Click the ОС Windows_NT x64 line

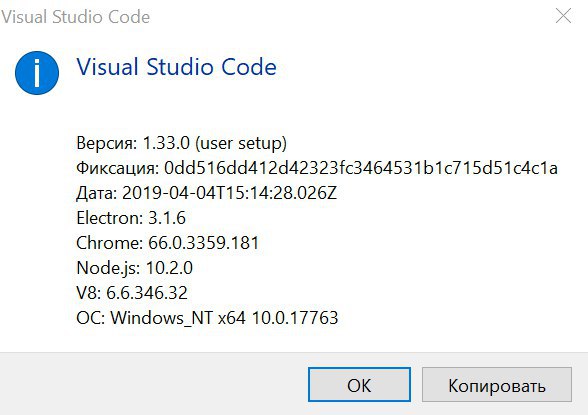click(x=207, y=318)
